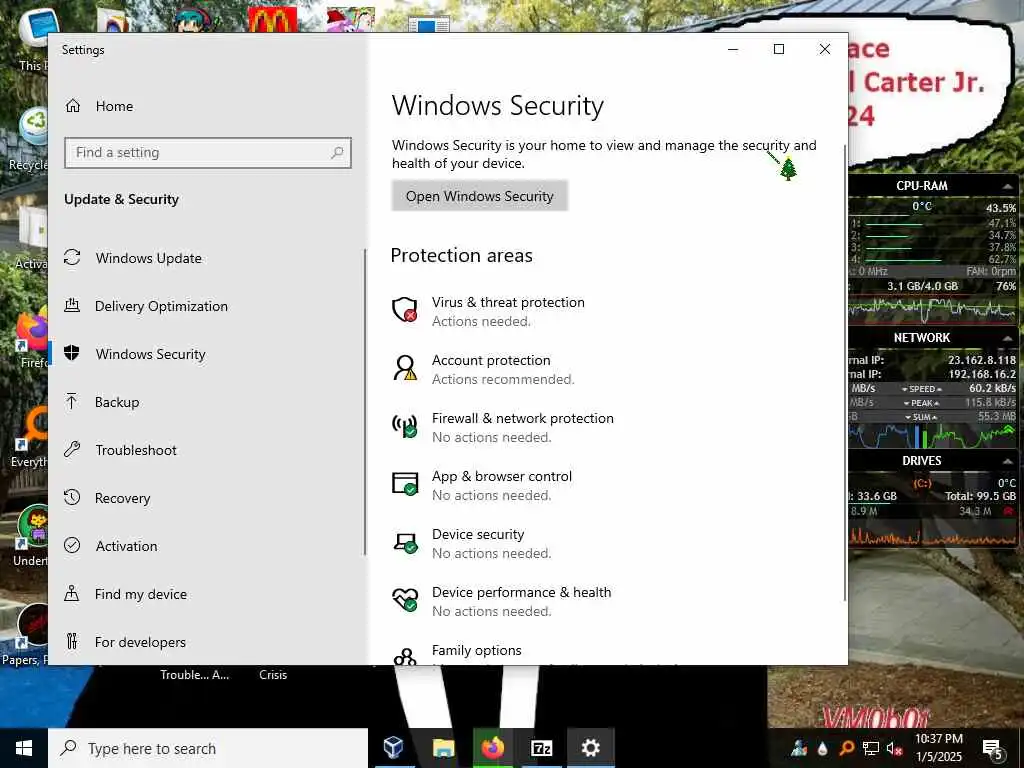Screen dimensions: 1024x768
Task: Select Windows Update in the sidebar
Action: click(x=206, y=258)
